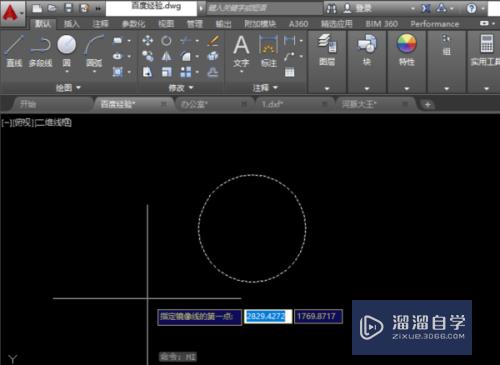Expand the quick access toolbar overflow arrows
Screen dimensions: 500x365
tap(98, 9)
